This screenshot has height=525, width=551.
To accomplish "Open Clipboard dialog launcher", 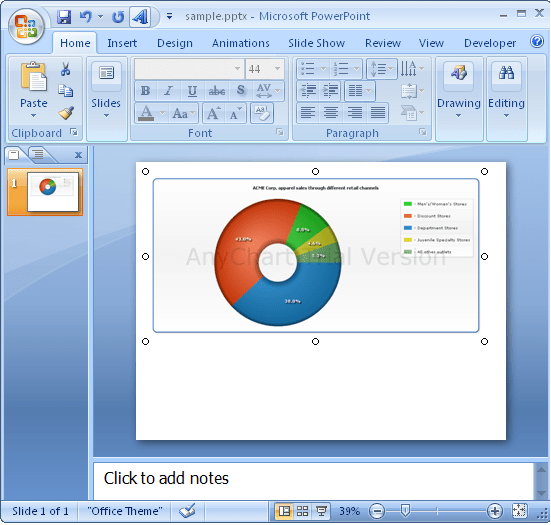I will (74, 132).
